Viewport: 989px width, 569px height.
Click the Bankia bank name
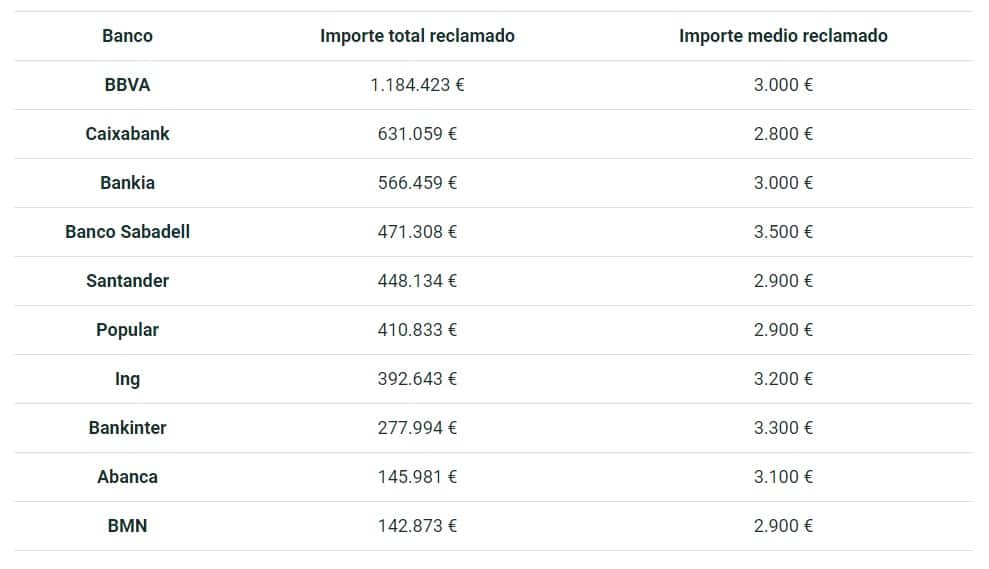(127, 183)
